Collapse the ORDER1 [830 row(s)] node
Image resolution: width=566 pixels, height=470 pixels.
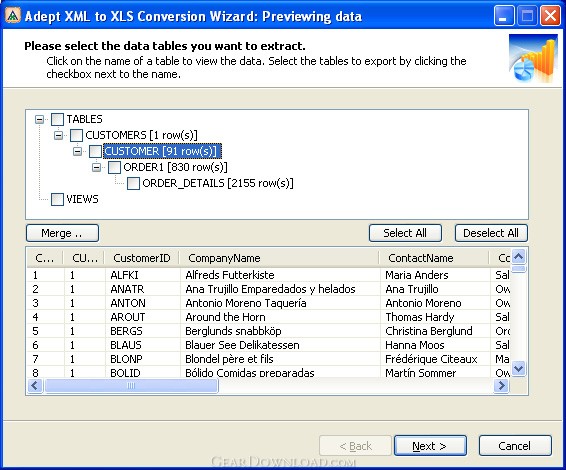coord(96,167)
